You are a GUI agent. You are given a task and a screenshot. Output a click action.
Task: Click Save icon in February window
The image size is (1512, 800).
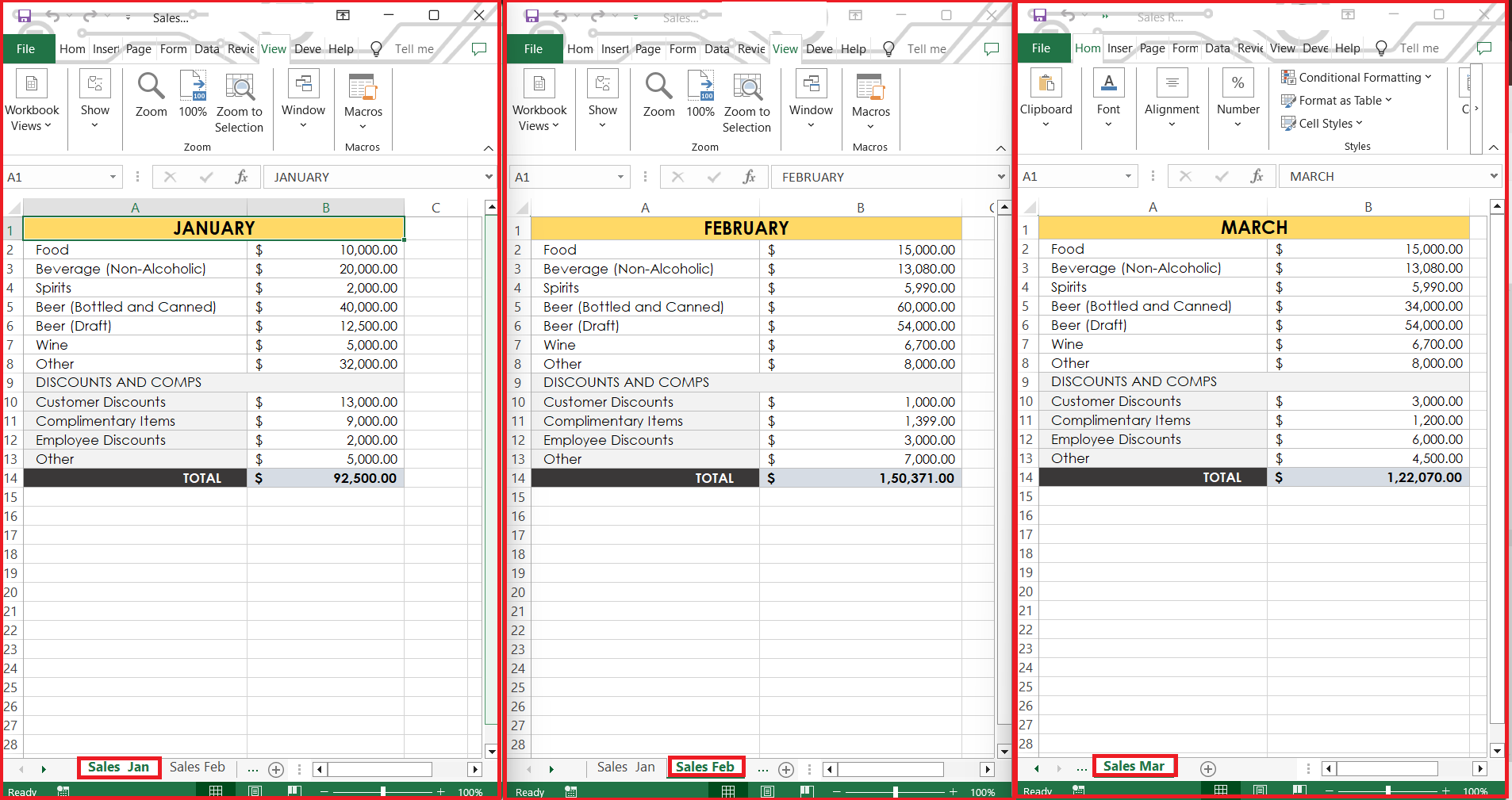532,16
